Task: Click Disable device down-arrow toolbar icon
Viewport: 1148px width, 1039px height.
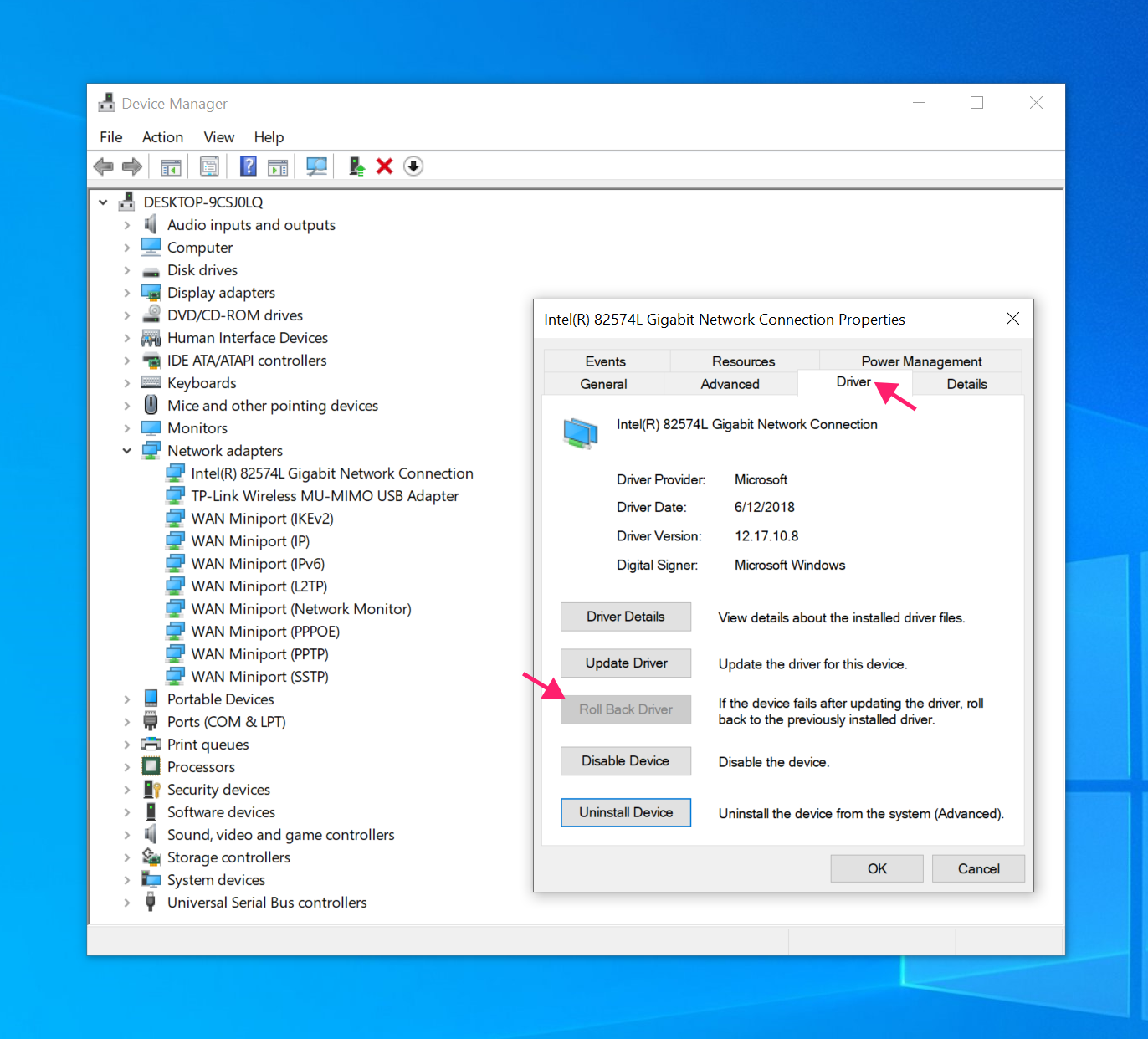Action: point(413,166)
